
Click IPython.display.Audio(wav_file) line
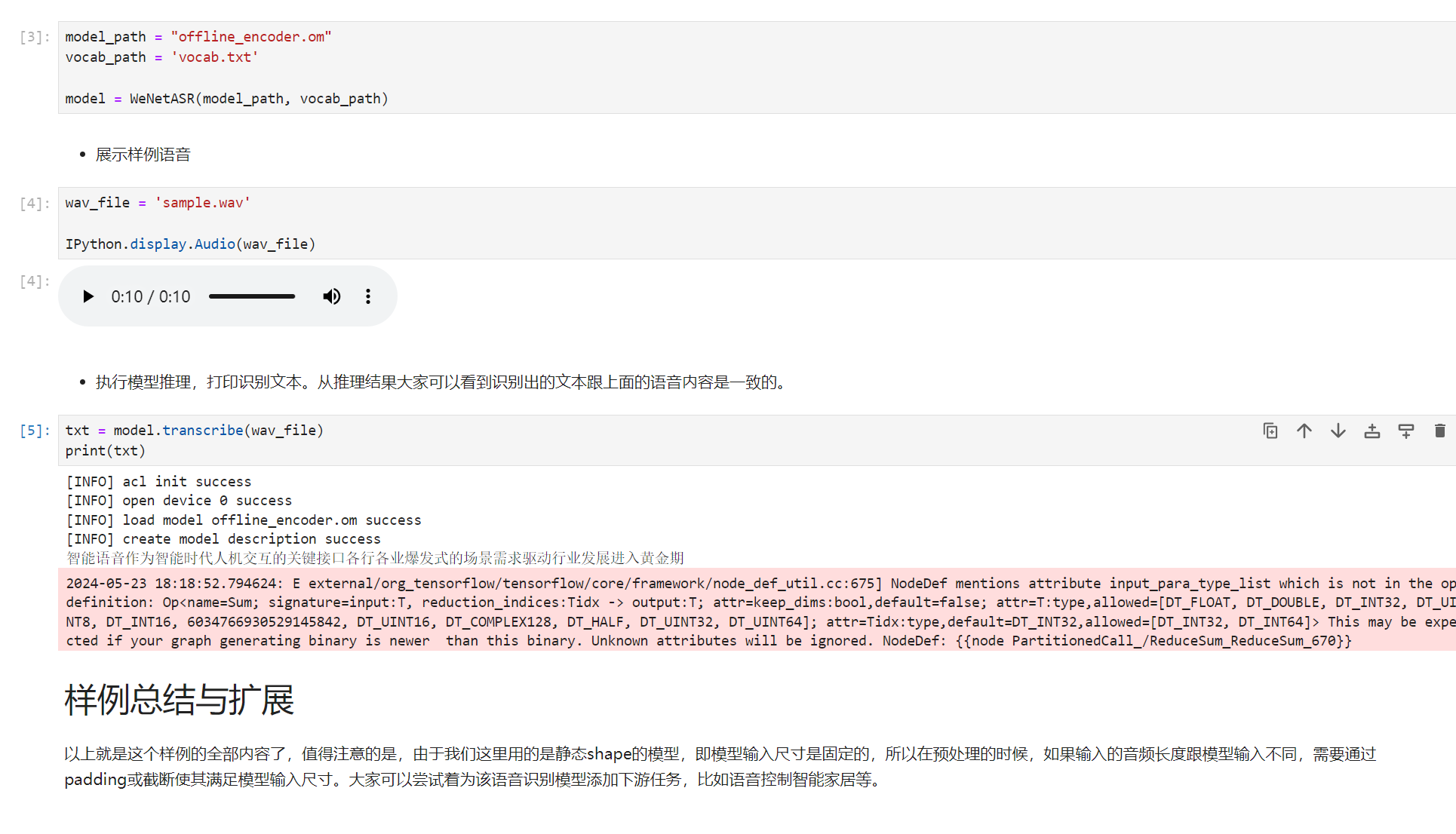[x=191, y=244]
